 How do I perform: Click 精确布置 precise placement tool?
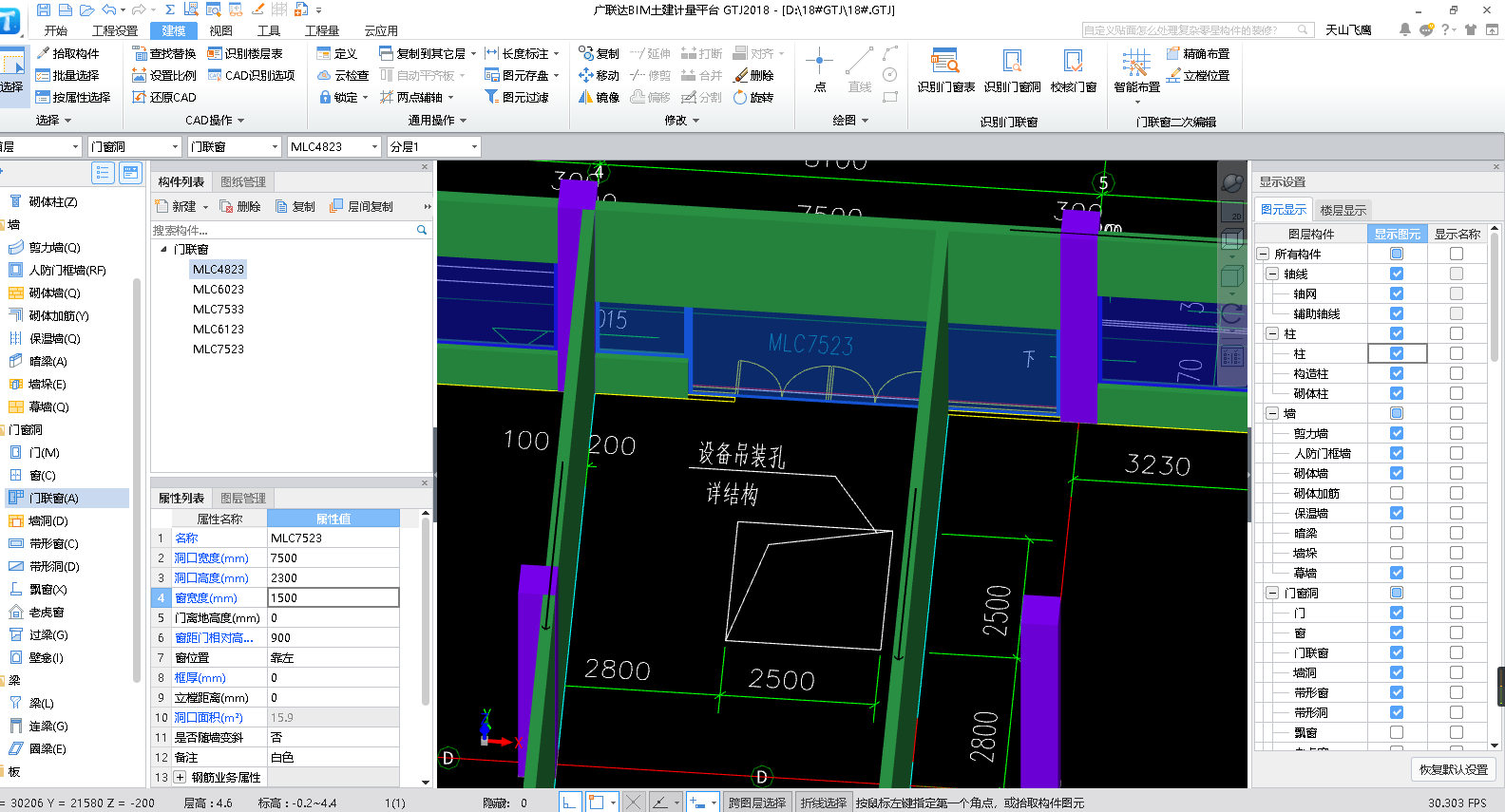click(1197, 53)
